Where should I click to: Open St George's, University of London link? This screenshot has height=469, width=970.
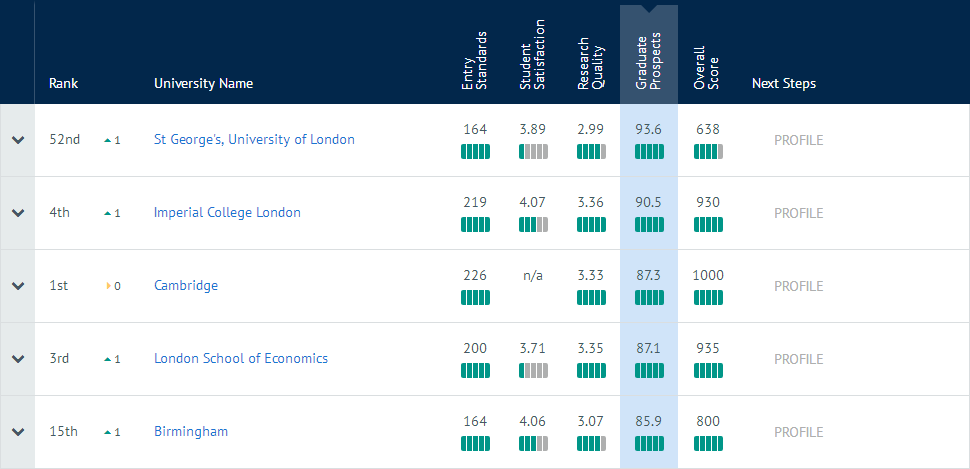[x=254, y=140]
